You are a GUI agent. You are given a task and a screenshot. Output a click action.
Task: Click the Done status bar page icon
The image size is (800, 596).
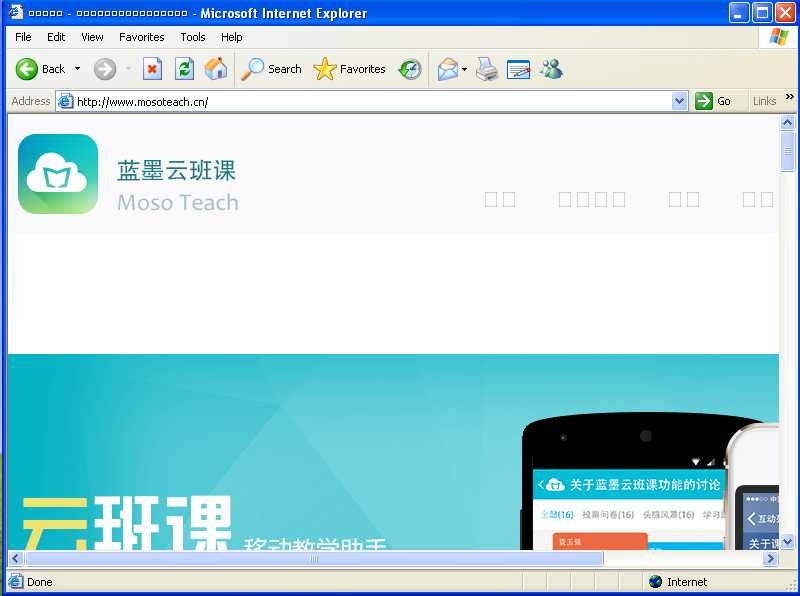16,582
